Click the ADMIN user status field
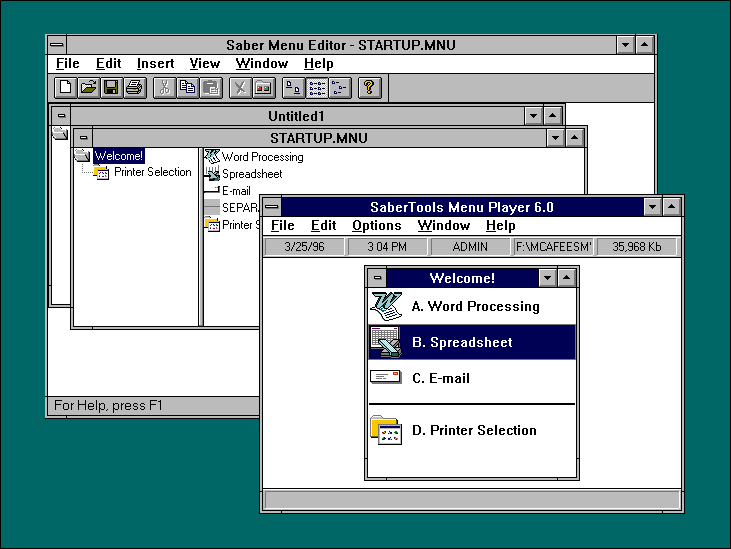Viewport: 731px width, 549px height. (470, 247)
